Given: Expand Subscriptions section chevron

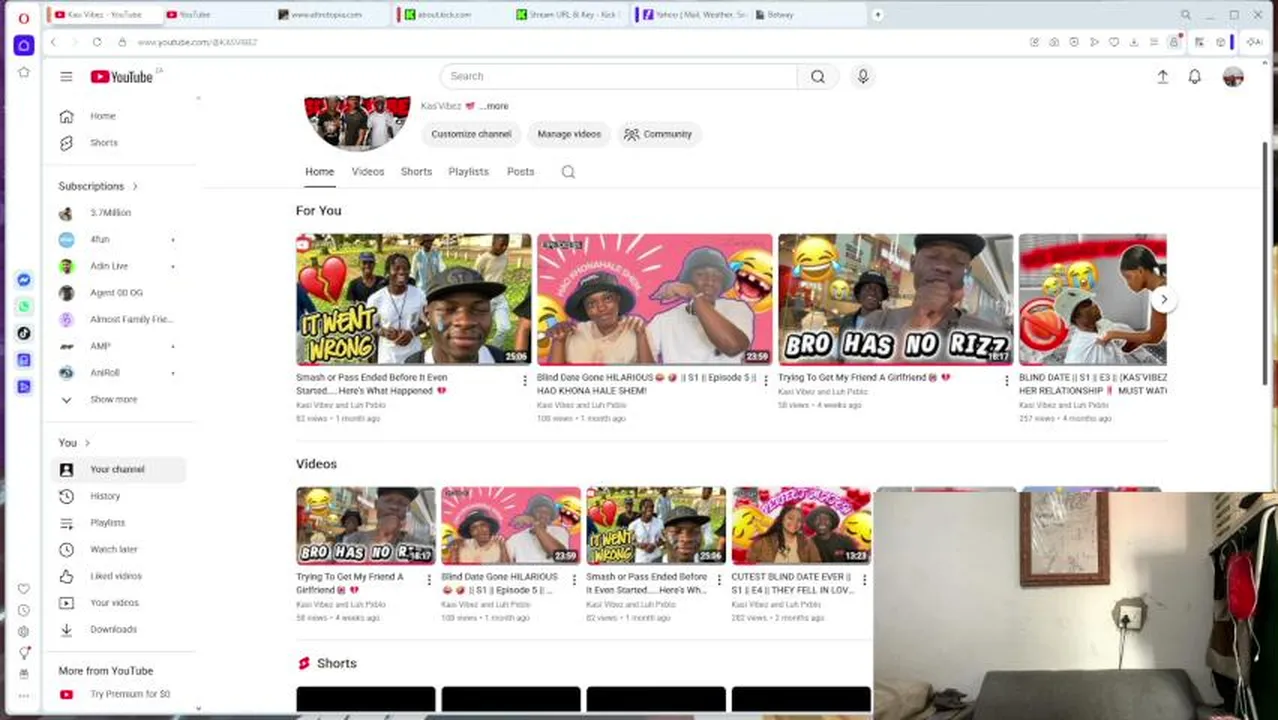Looking at the screenshot, I should click(135, 186).
